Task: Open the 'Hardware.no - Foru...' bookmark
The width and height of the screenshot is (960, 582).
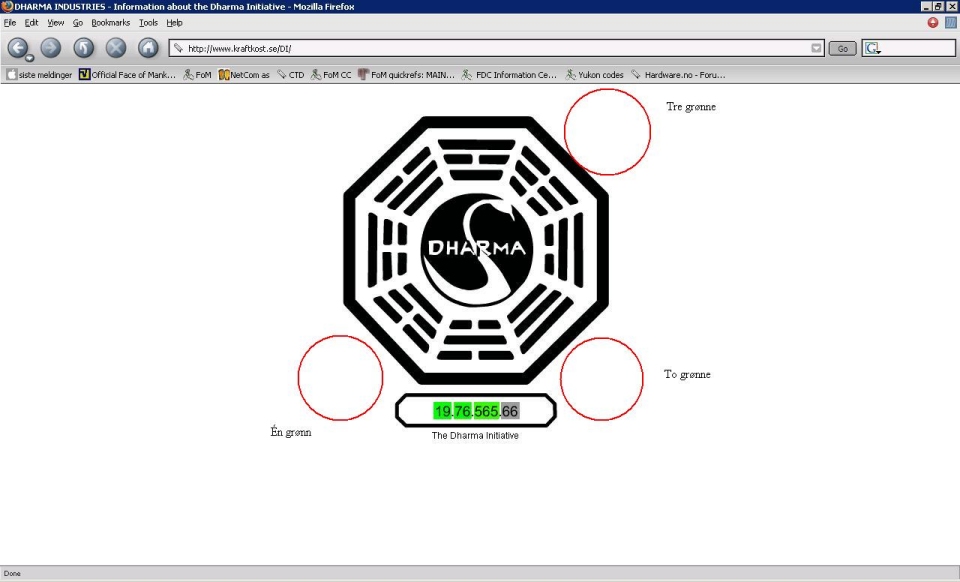Action: pyautogui.click(x=678, y=75)
